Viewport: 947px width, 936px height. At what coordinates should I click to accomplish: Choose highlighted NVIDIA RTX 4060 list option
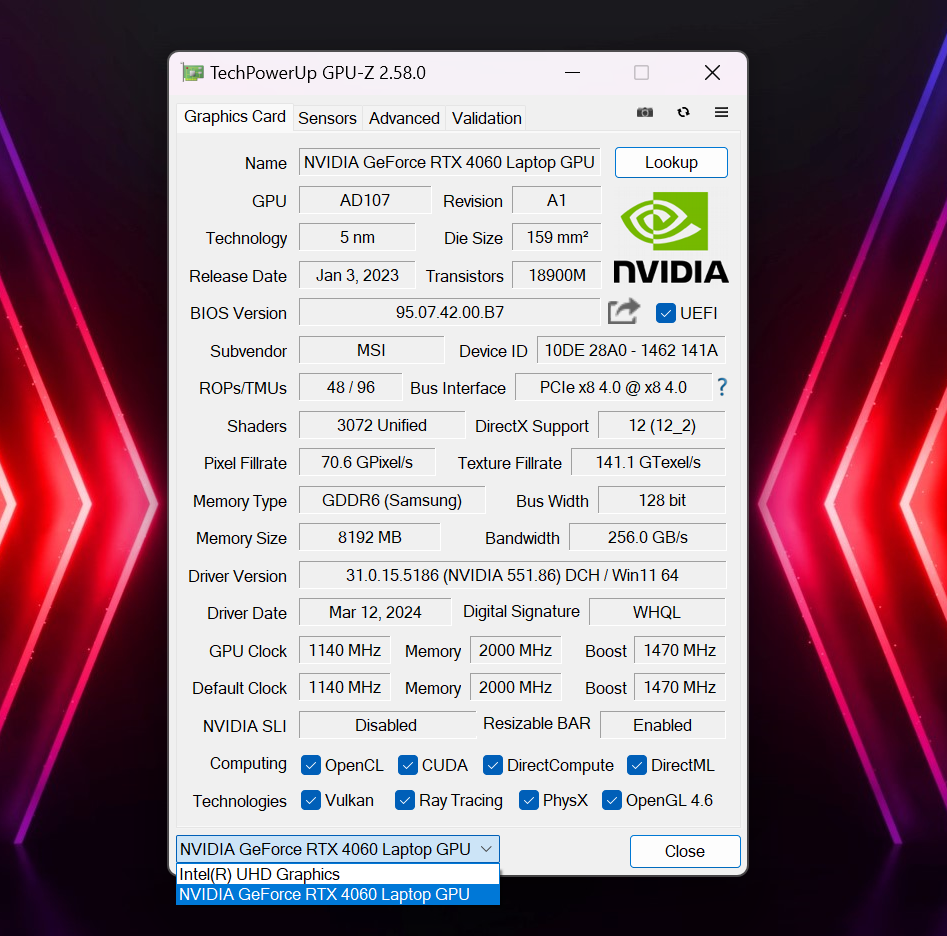tap(338, 894)
